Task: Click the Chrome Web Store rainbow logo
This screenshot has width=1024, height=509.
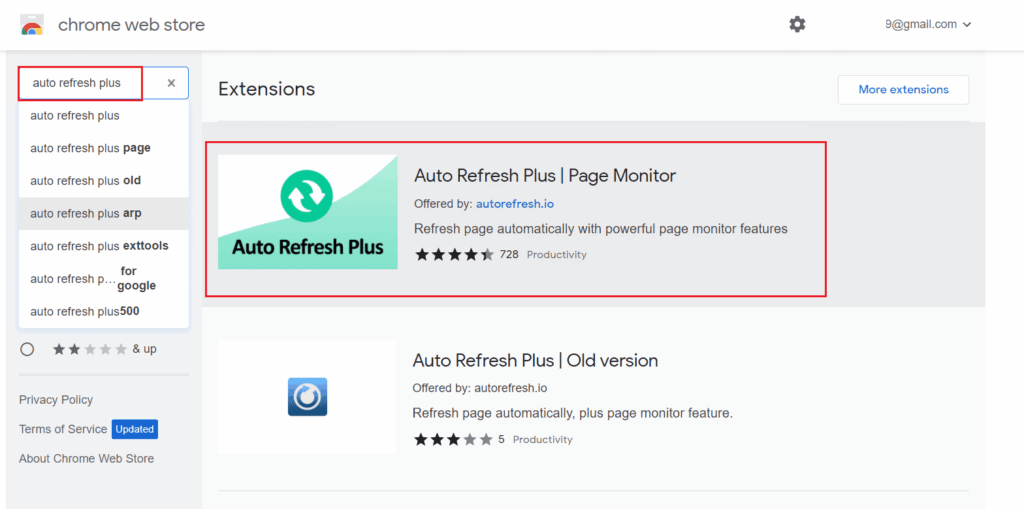Action: [32, 25]
